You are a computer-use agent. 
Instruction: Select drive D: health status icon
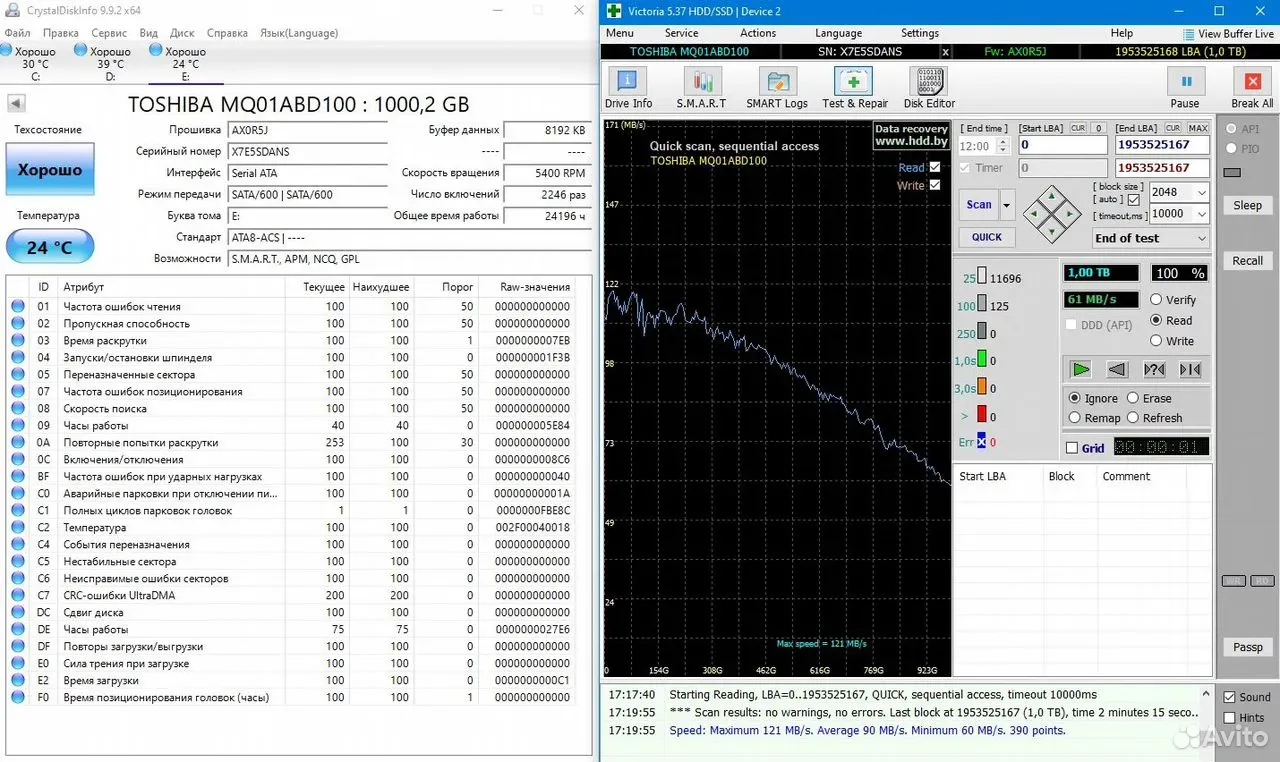[x=80, y=50]
